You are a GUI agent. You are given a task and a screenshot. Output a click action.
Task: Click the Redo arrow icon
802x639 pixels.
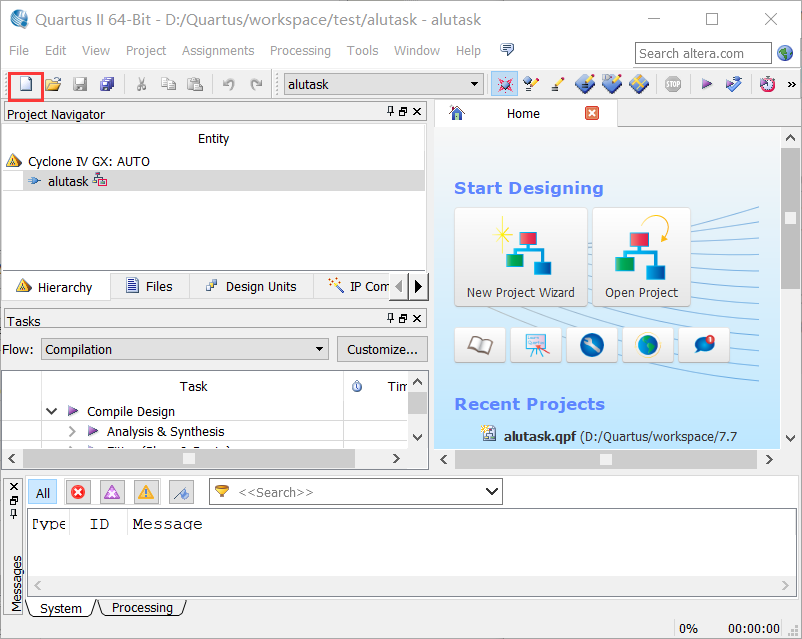click(x=256, y=84)
